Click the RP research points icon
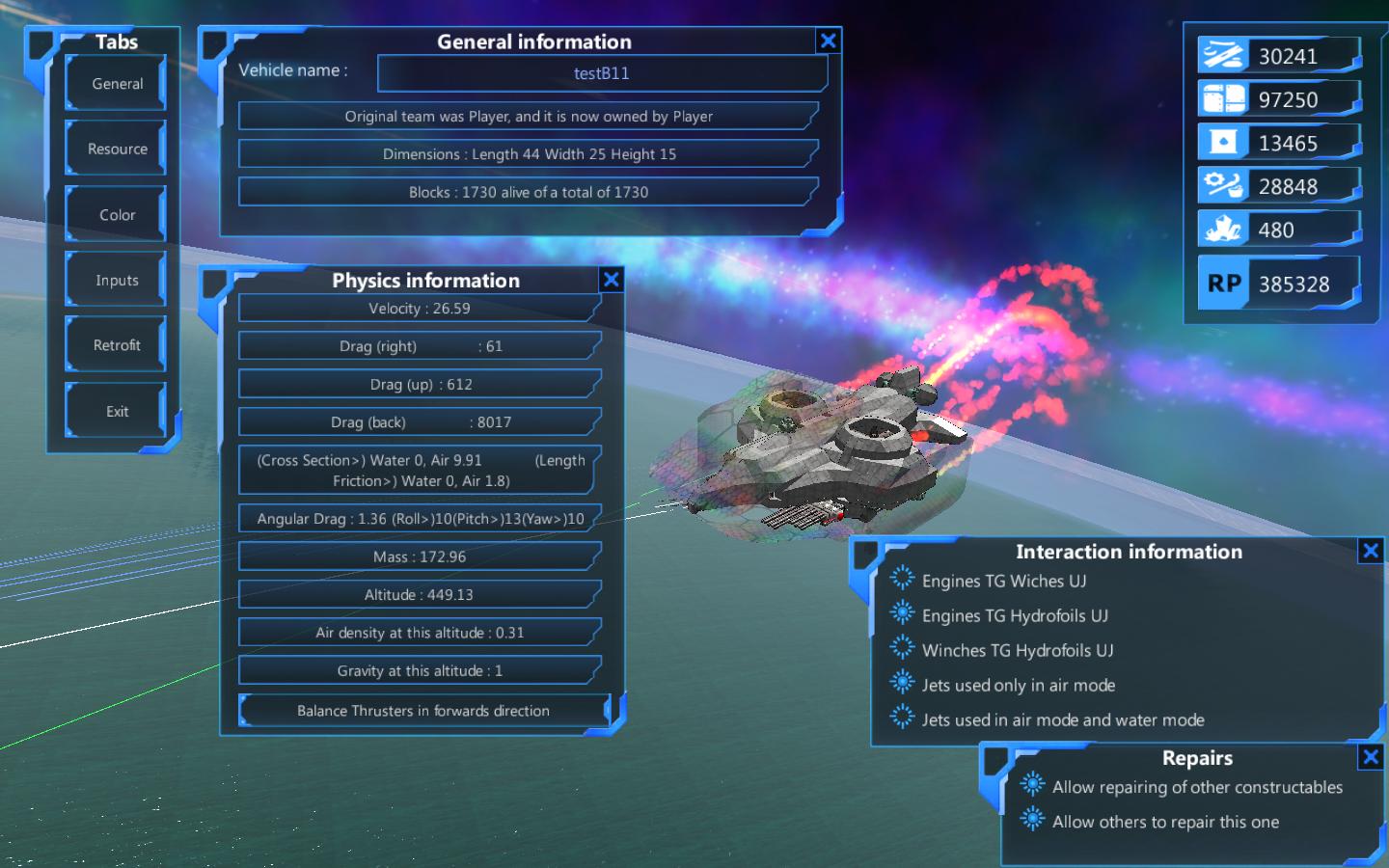Image resolution: width=1389 pixels, height=868 pixels. pos(1223,284)
